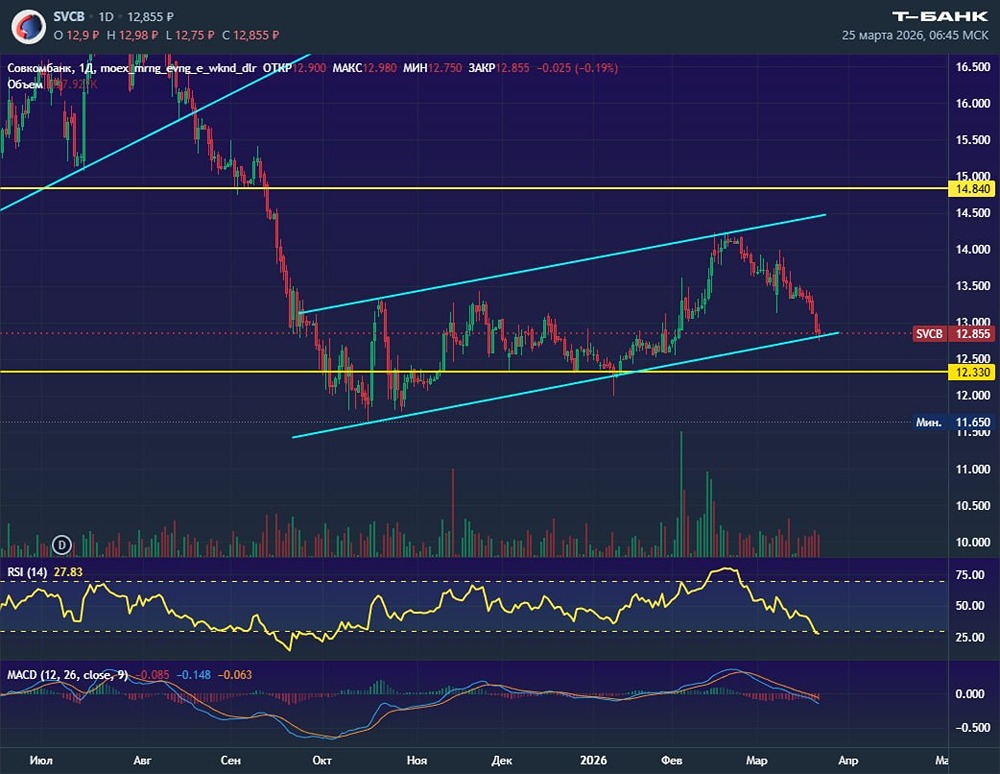
Task: Click the Окт label on time axis
Action: [x=322, y=761]
